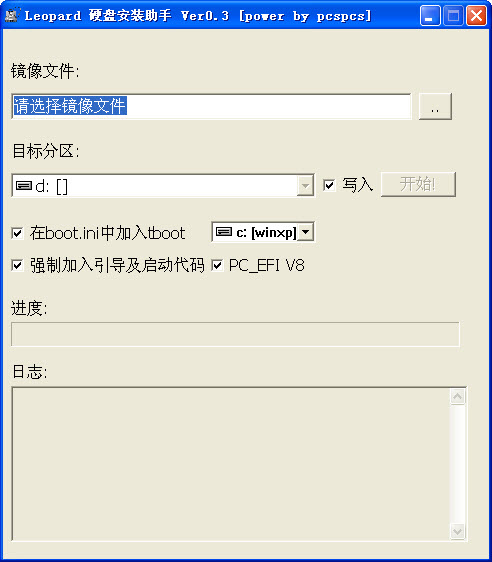This screenshot has height=562, width=492.
Task: Click the 进度 progress bar
Action: tap(235, 334)
